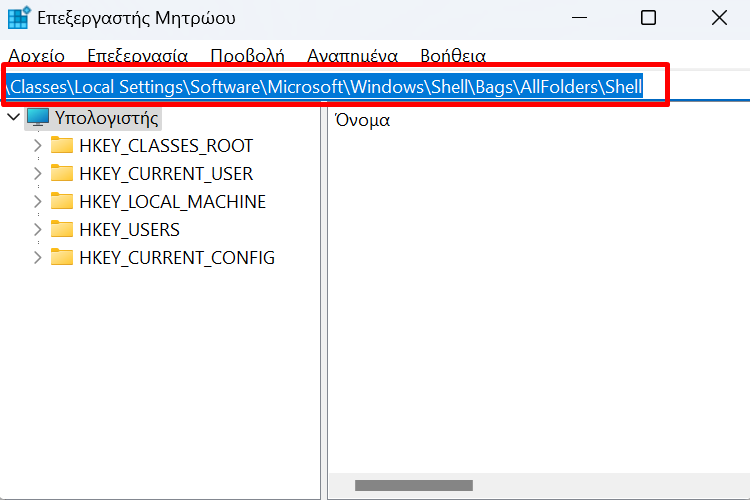Open the Βοήθεια menu
Image resolution: width=750 pixels, height=500 pixels.
point(453,56)
